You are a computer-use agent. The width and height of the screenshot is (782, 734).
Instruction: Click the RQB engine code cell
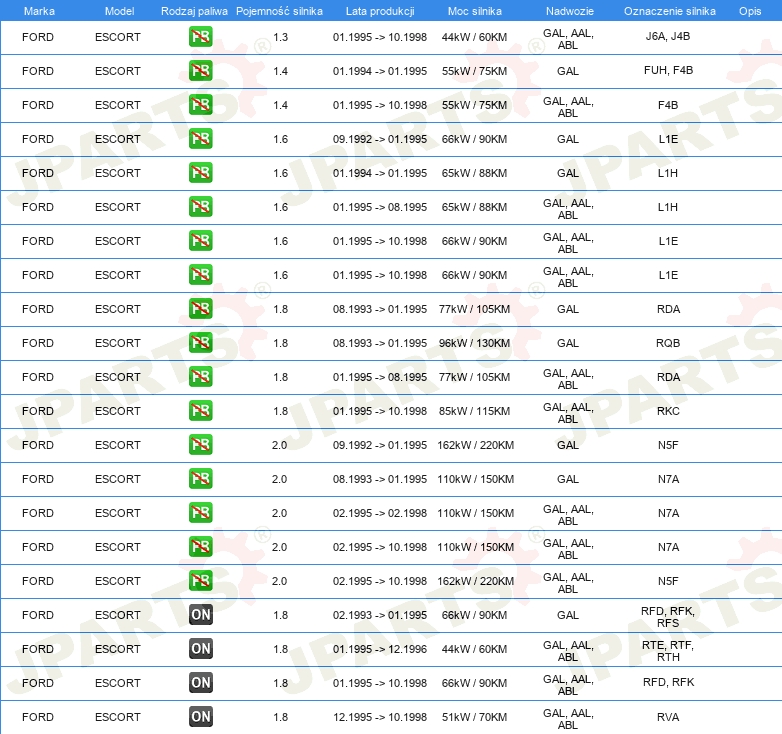pyautogui.click(x=668, y=343)
